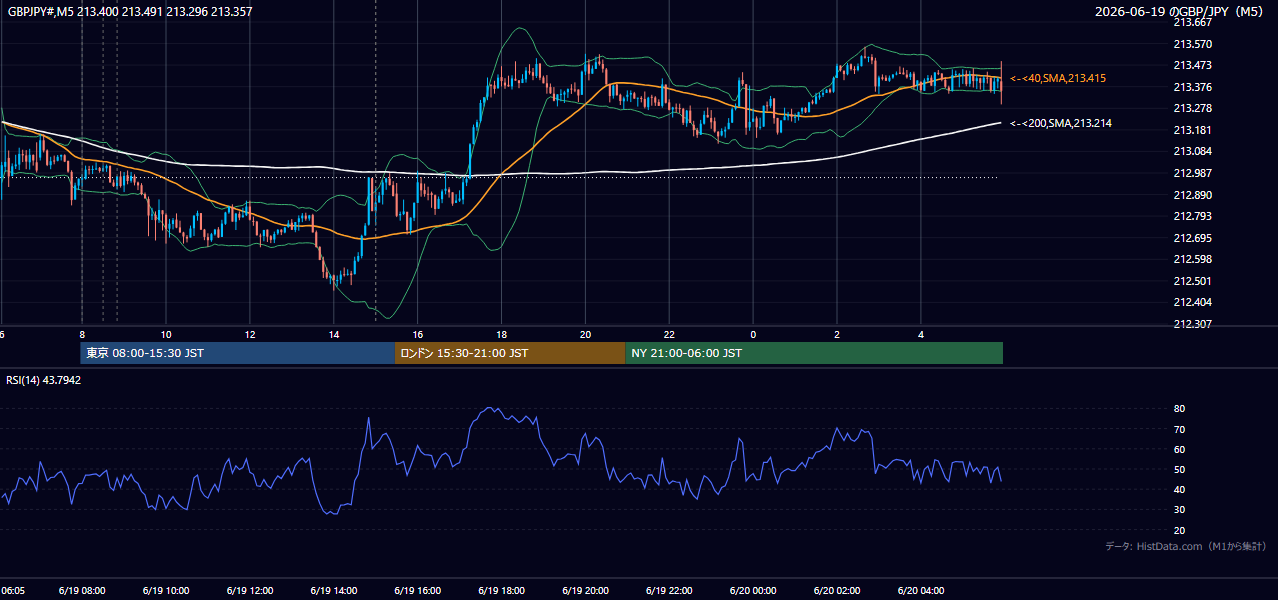Click hour label 18 under the price chart
1278x600 pixels.
[502, 334]
